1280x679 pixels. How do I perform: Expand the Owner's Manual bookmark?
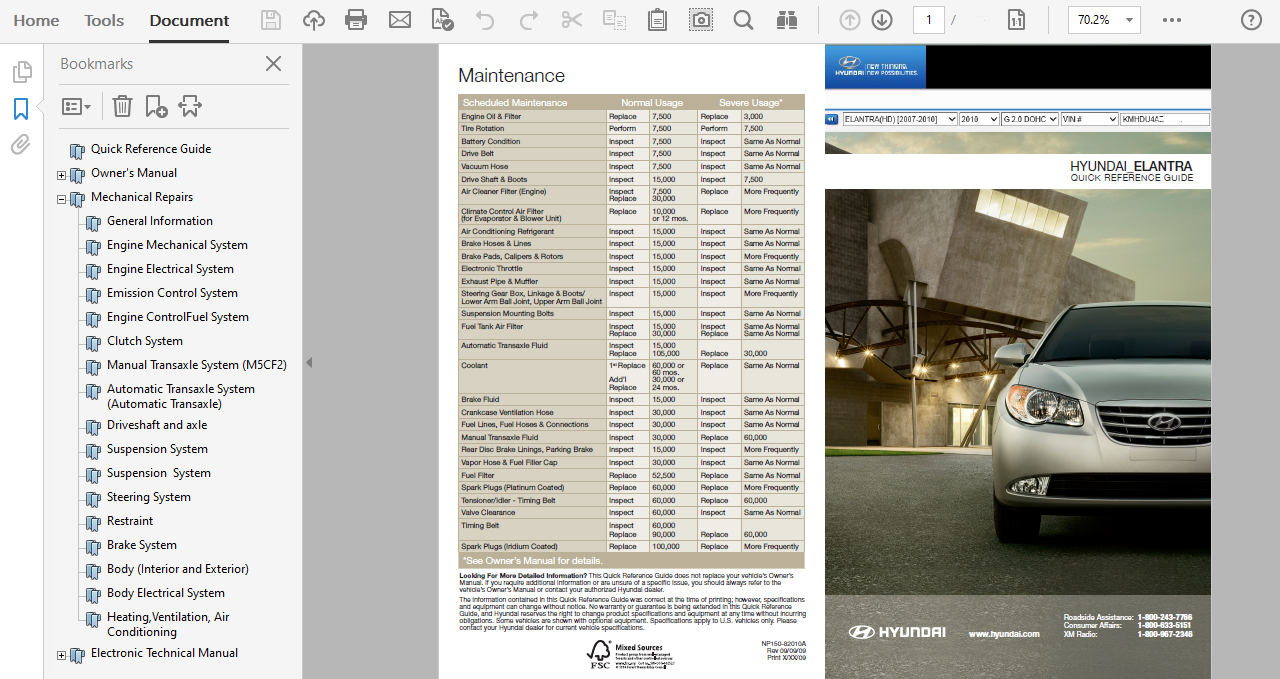(62, 175)
